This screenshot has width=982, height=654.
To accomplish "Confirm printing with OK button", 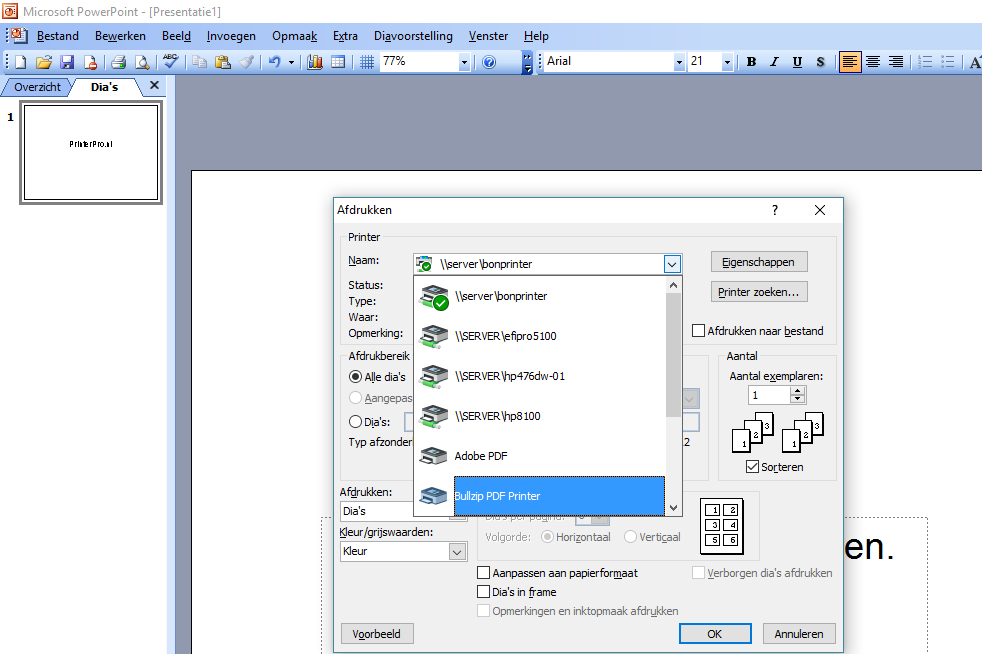I will pos(715,634).
